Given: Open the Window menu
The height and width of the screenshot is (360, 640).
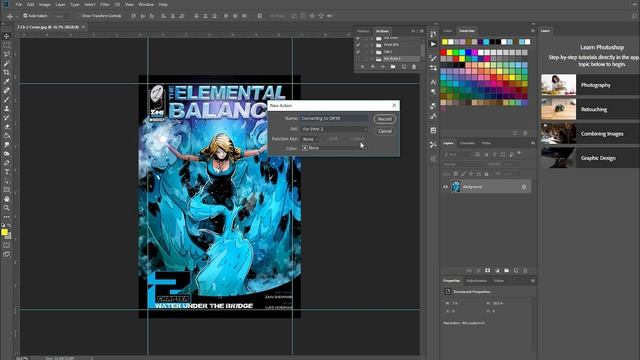Looking at the screenshot, I should pos(146,4).
